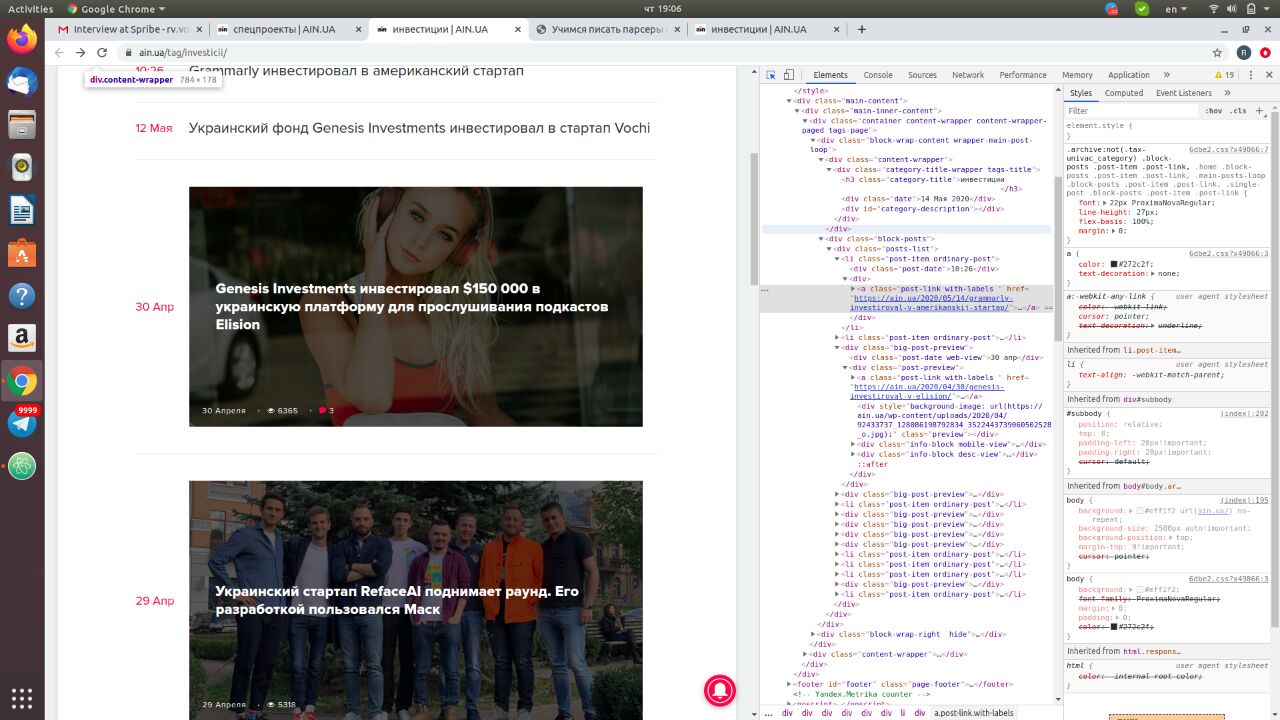The width and height of the screenshot is (1280, 720).
Task: Reload the ain.ua page
Action: pyautogui.click(x=102, y=52)
